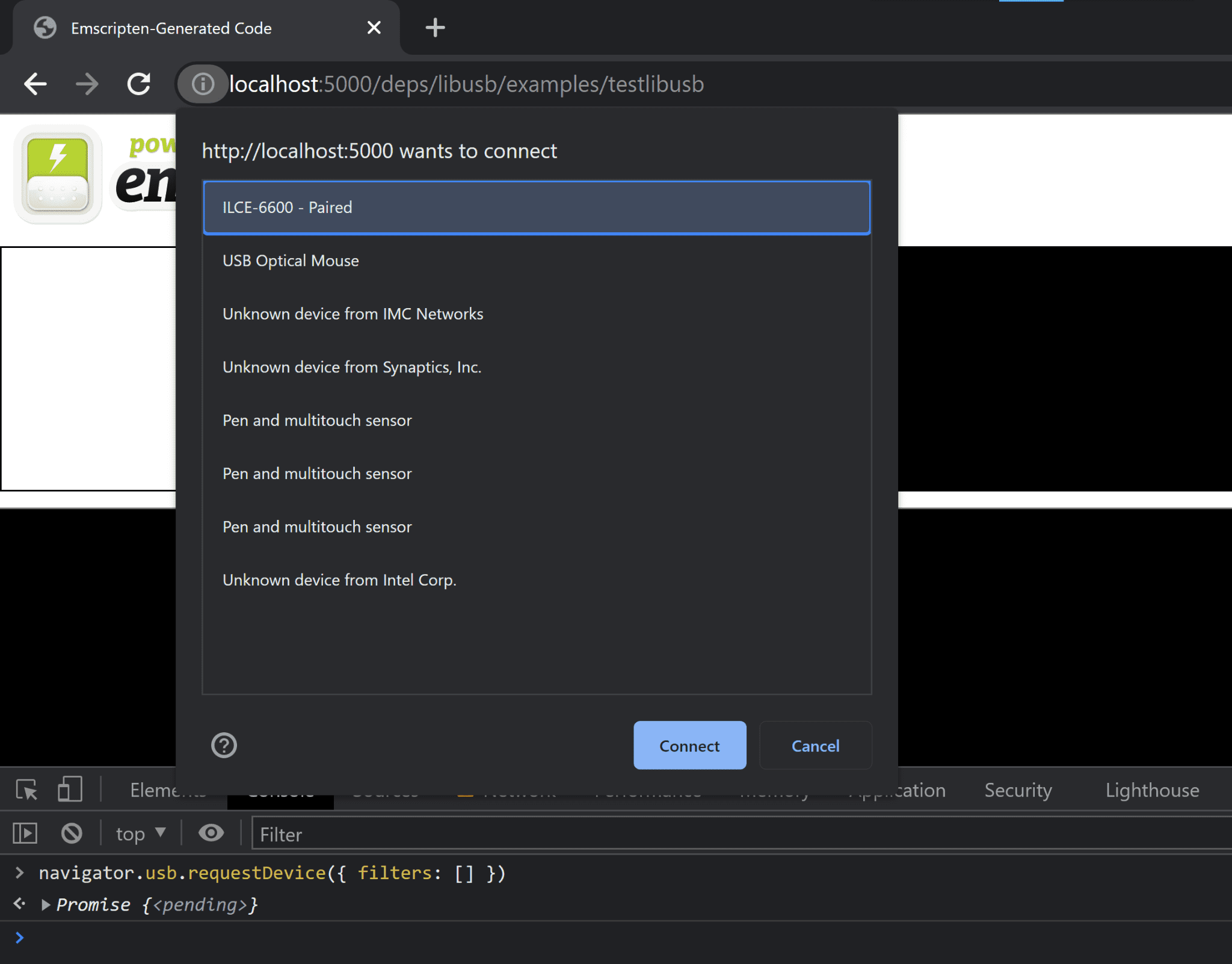Toggle the inspect element mode icon
The height and width of the screenshot is (964, 1232).
28,790
